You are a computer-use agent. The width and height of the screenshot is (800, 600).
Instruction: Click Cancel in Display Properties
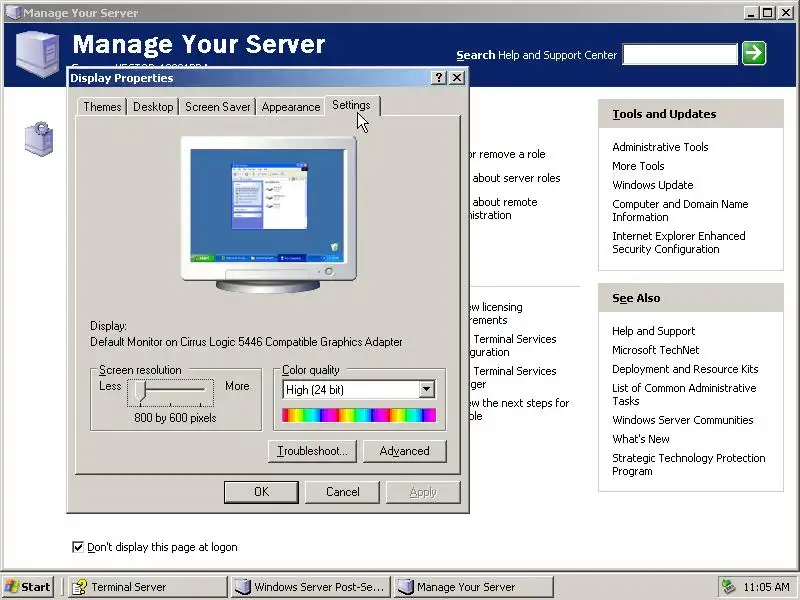click(342, 492)
